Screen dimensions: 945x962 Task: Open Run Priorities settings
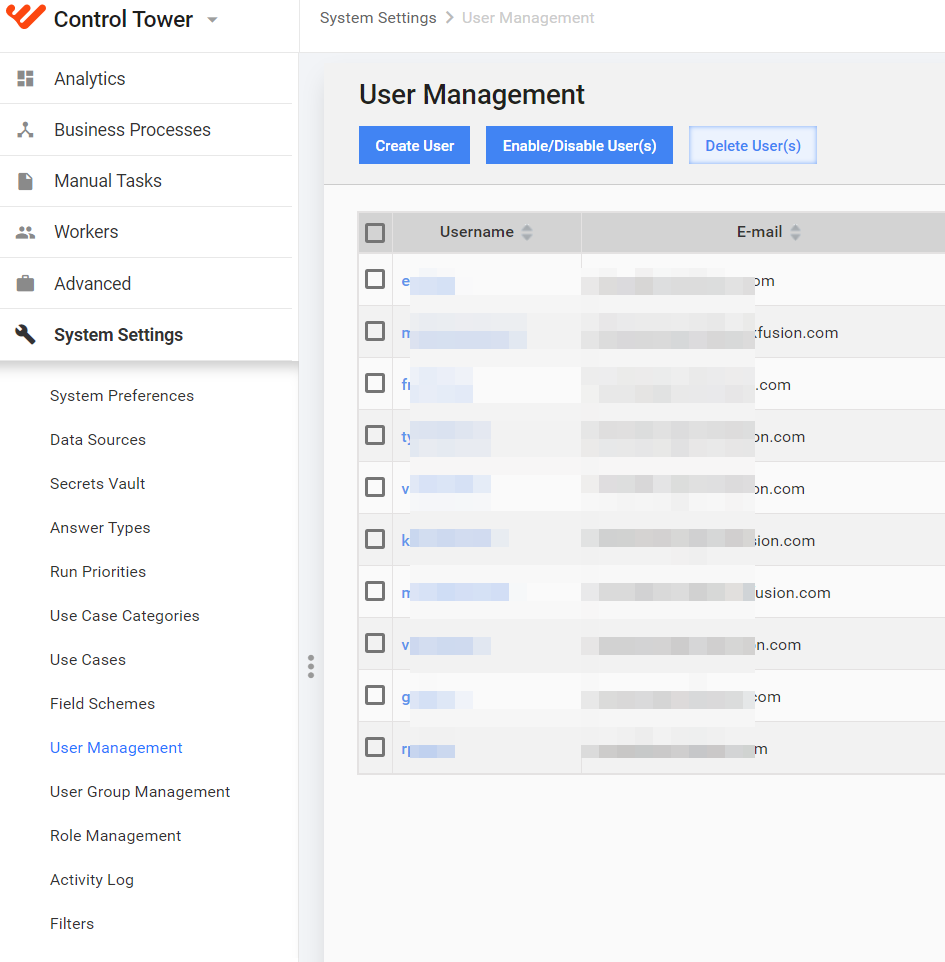(98, 572)
